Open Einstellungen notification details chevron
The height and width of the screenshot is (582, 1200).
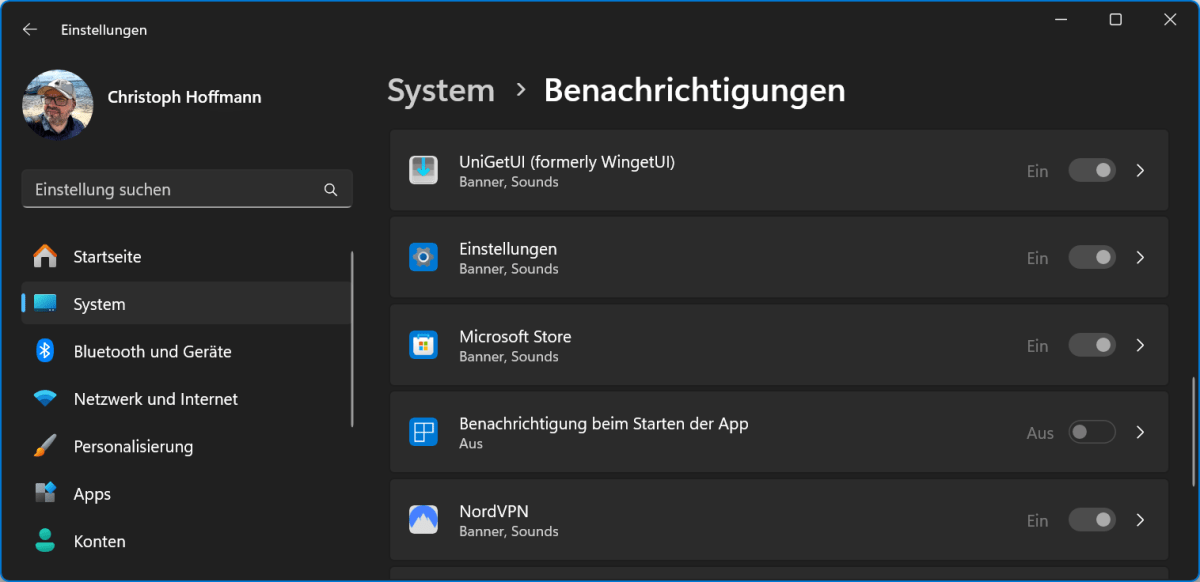click(1140, 258)
